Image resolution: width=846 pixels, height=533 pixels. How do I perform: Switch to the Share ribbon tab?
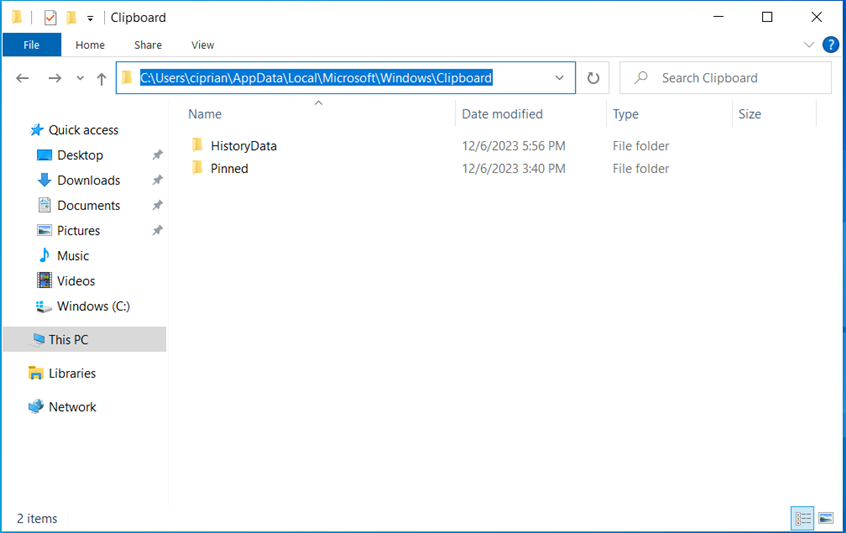tap(148, 45)
